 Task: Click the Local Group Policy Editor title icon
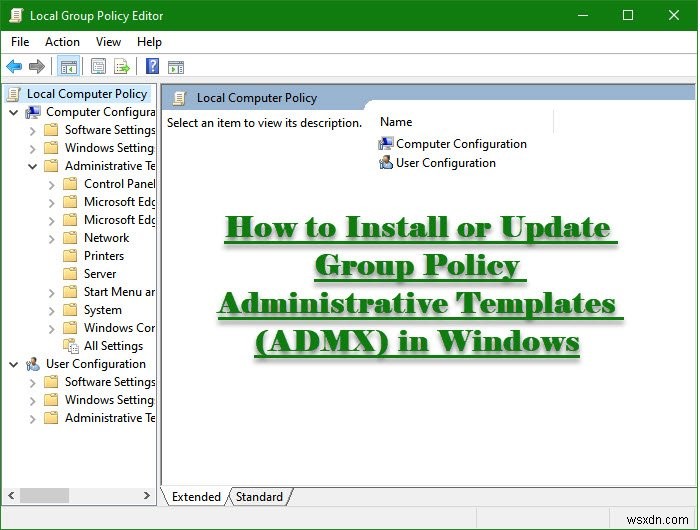[x=16, y=16]
